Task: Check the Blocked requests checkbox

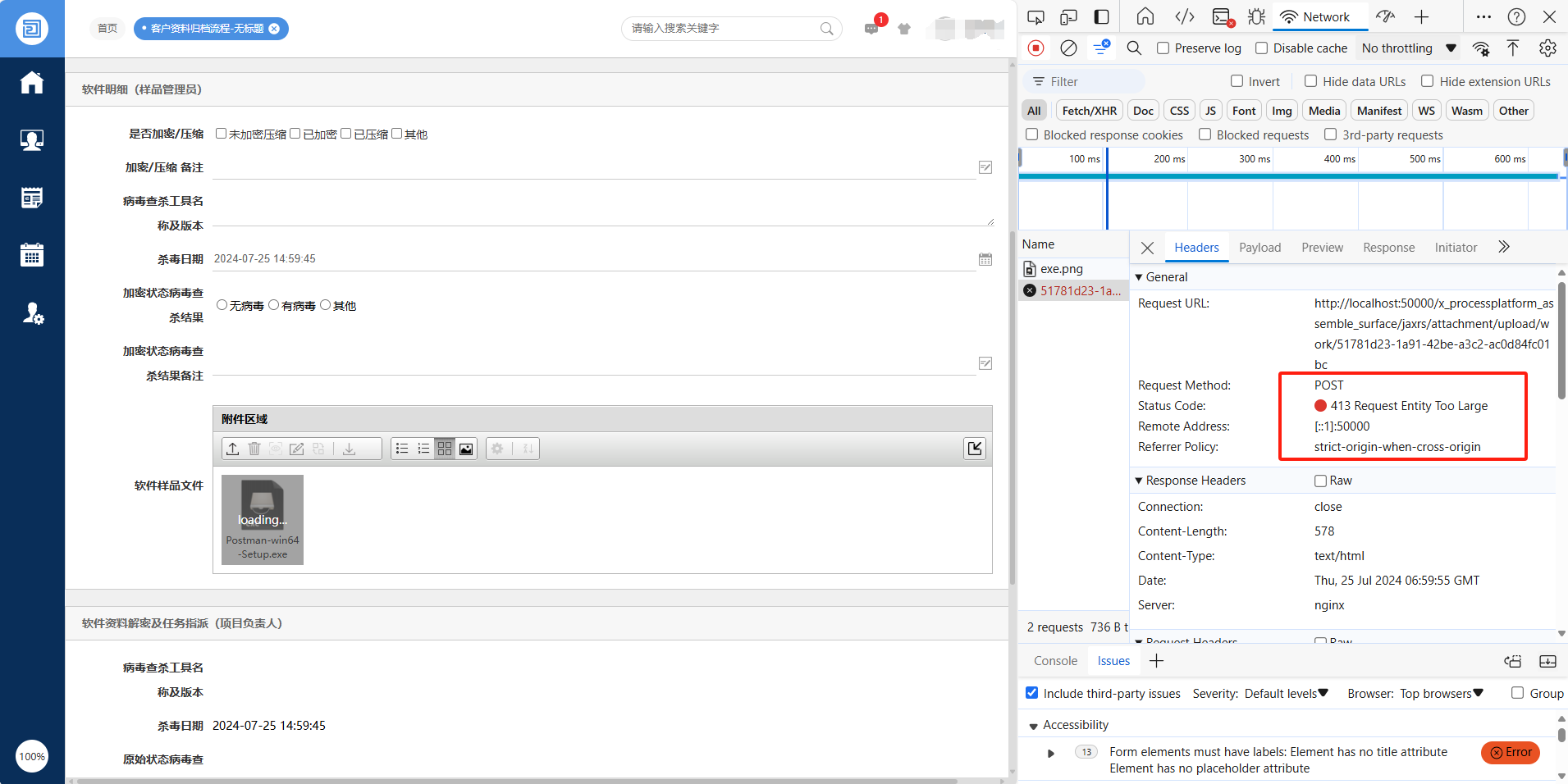Action: coord(1205,134)
